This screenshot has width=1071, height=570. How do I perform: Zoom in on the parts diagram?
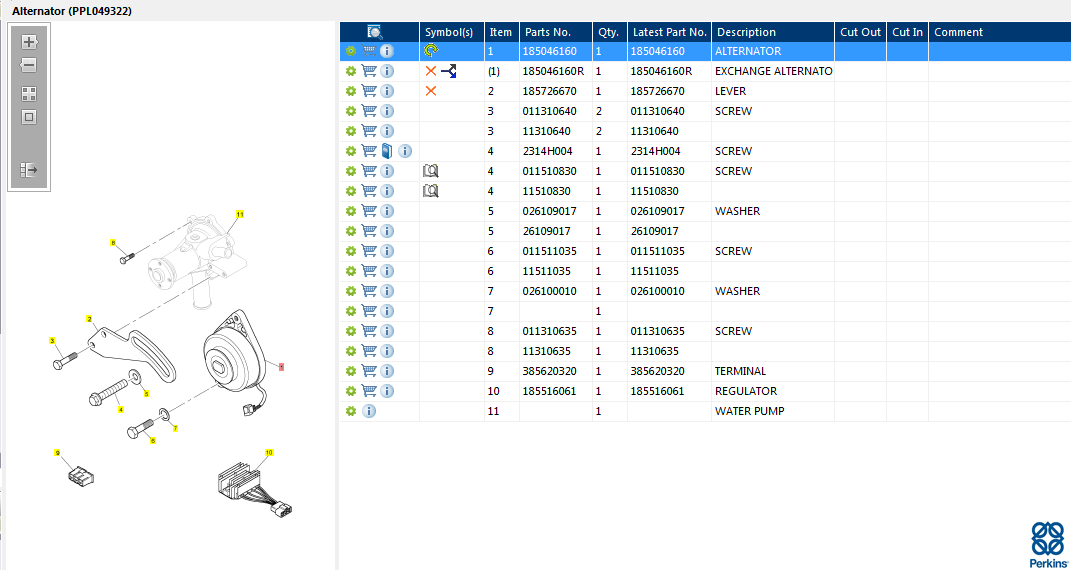pyautogui.click(x=29, y=42)
